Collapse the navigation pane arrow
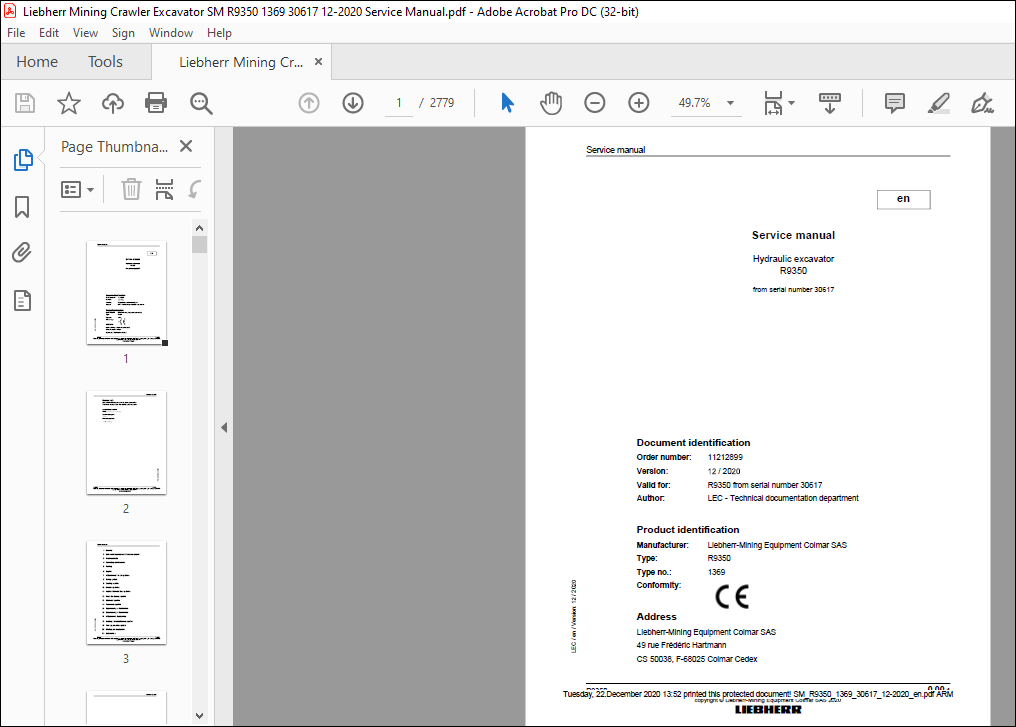1016x727 pixels. [224, 428]
